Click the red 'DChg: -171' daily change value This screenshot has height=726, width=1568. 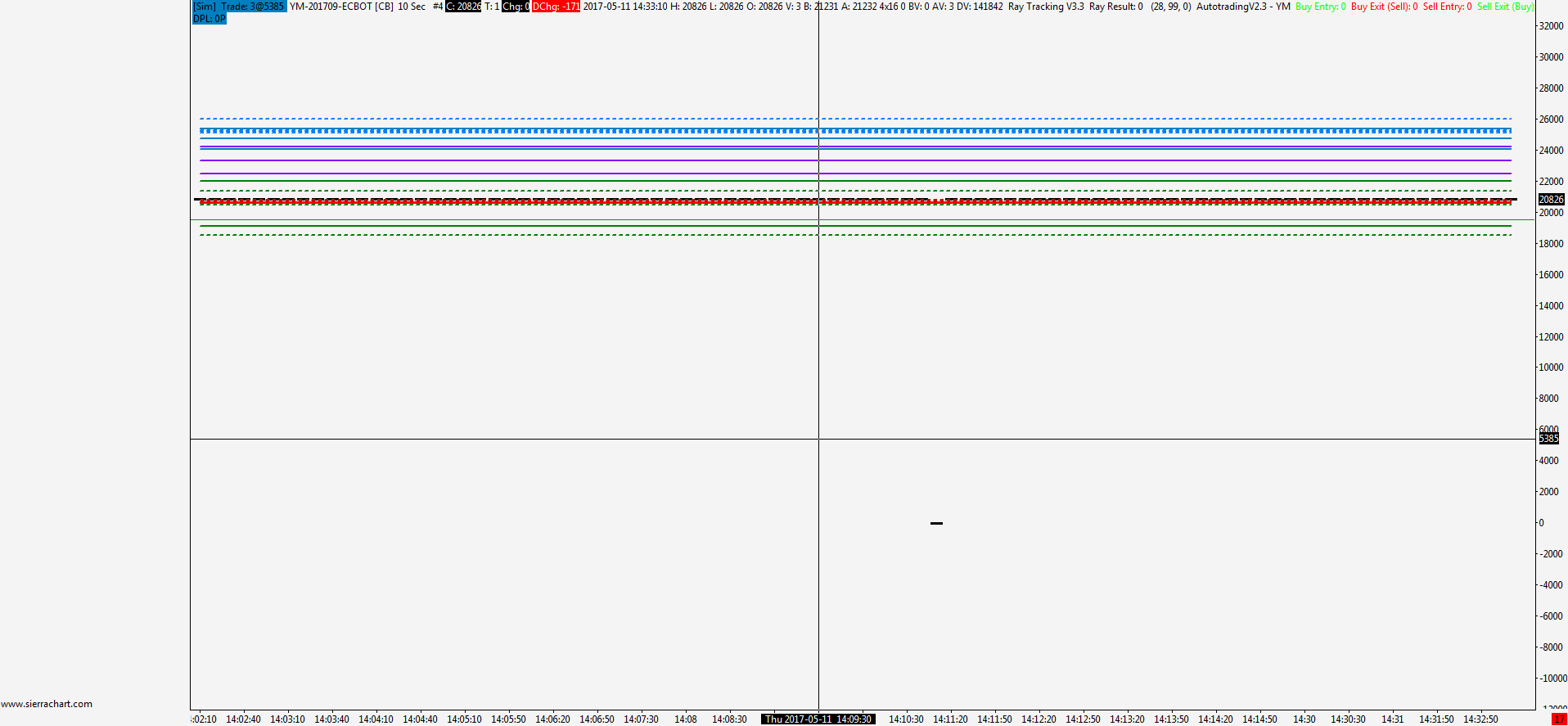point(556,7)
